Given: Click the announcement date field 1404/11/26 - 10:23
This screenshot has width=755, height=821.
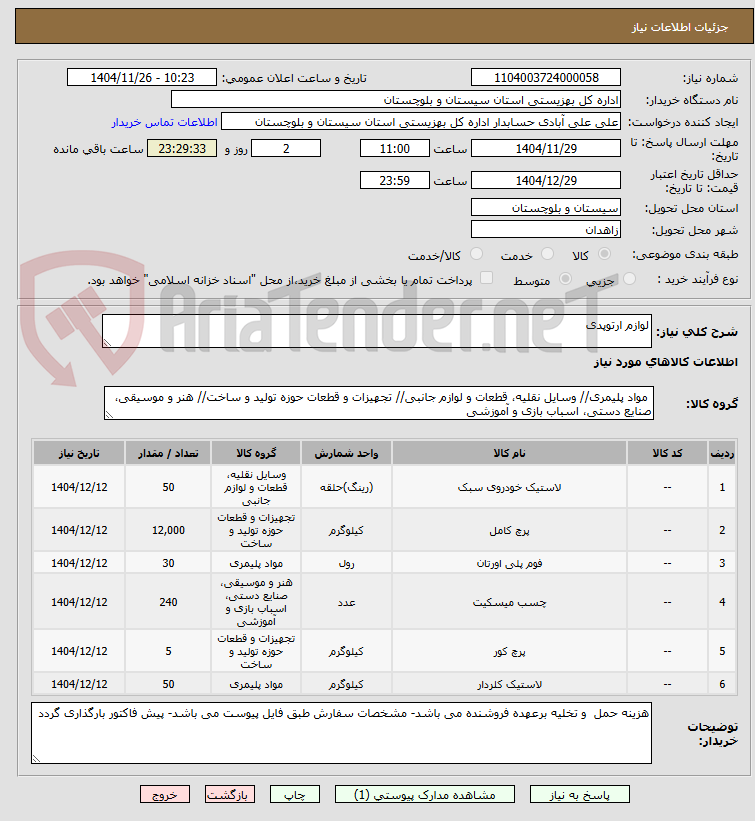Looking at the screenshot, I should point(142,77).
